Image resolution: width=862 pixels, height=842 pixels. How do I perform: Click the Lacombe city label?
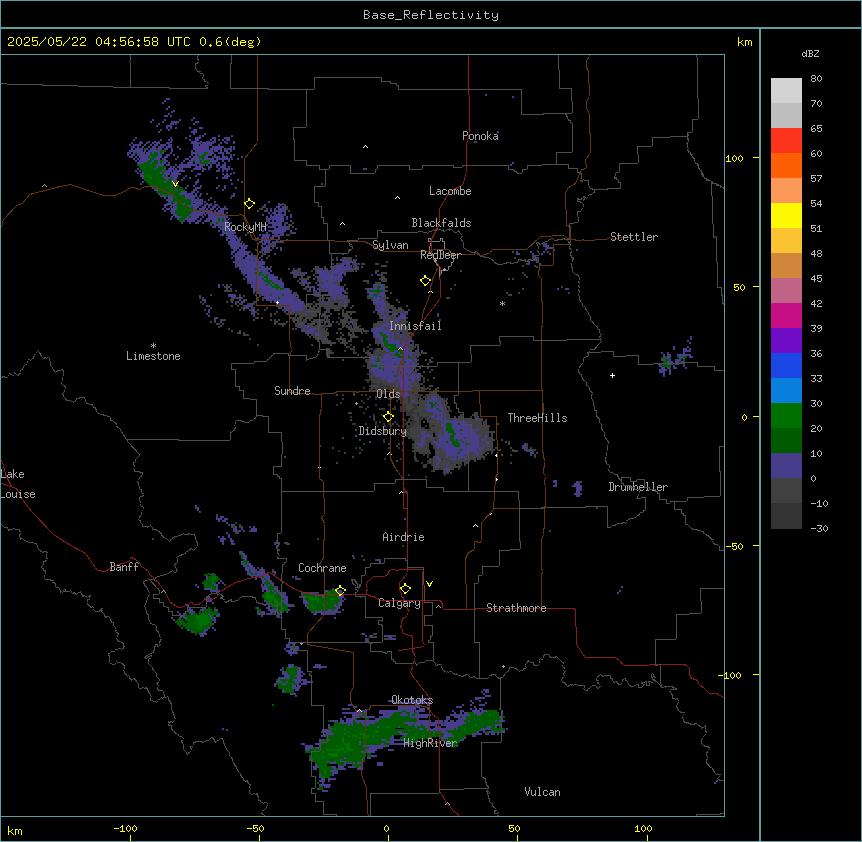click(450, 191)
